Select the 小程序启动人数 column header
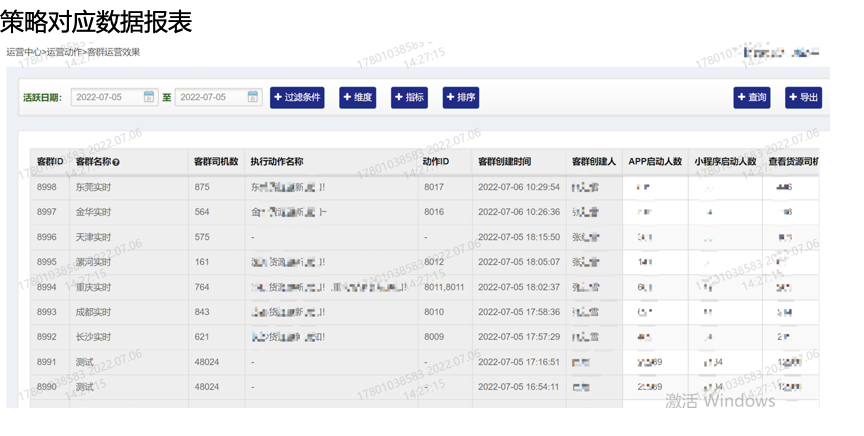This screenshot has width=864, height=436. pyautogui.click(x=725, y=162)
